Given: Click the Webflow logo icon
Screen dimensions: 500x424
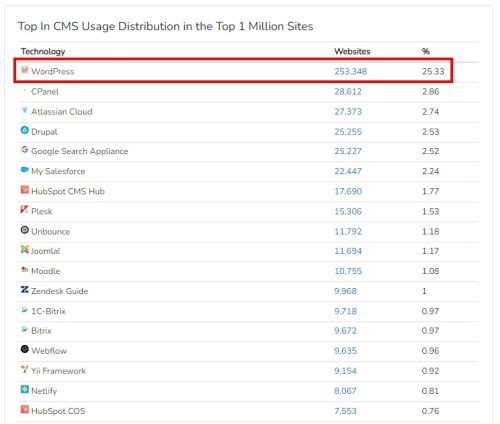Looking at the screenshot, I should coord(25,349).
